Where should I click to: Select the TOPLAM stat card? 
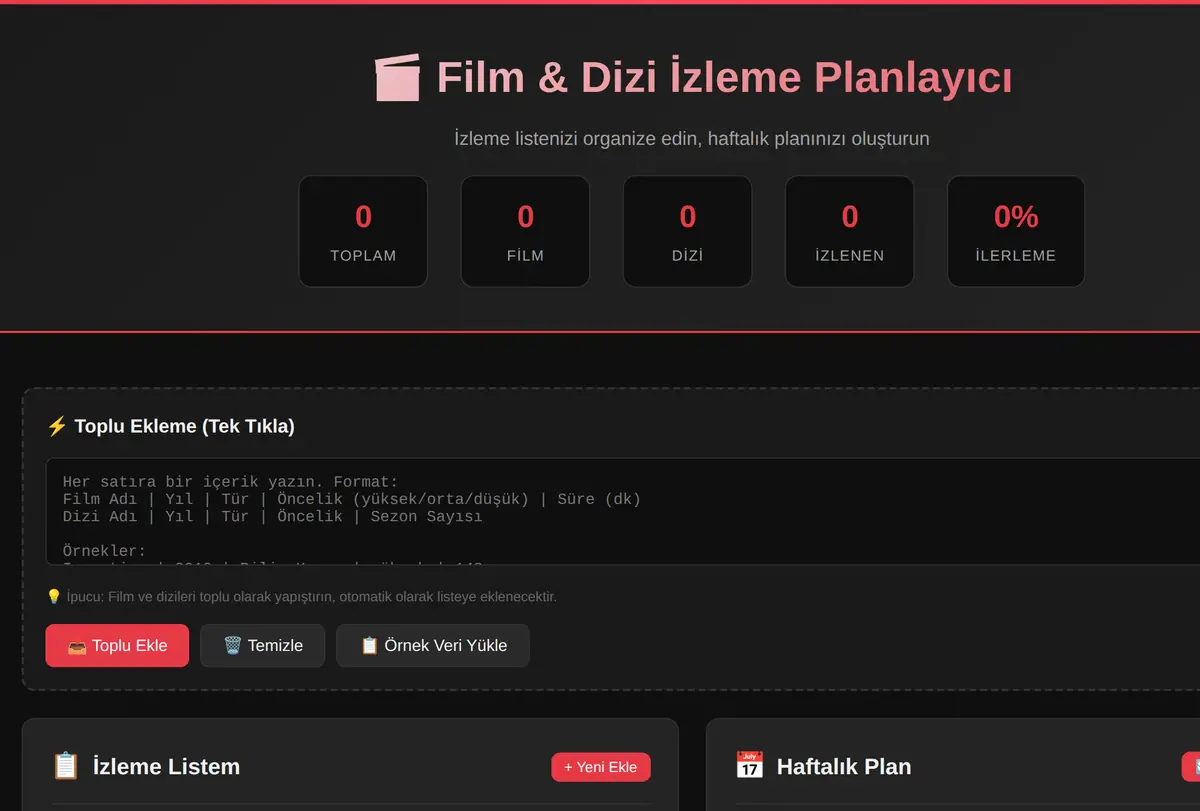pos(363,232)
